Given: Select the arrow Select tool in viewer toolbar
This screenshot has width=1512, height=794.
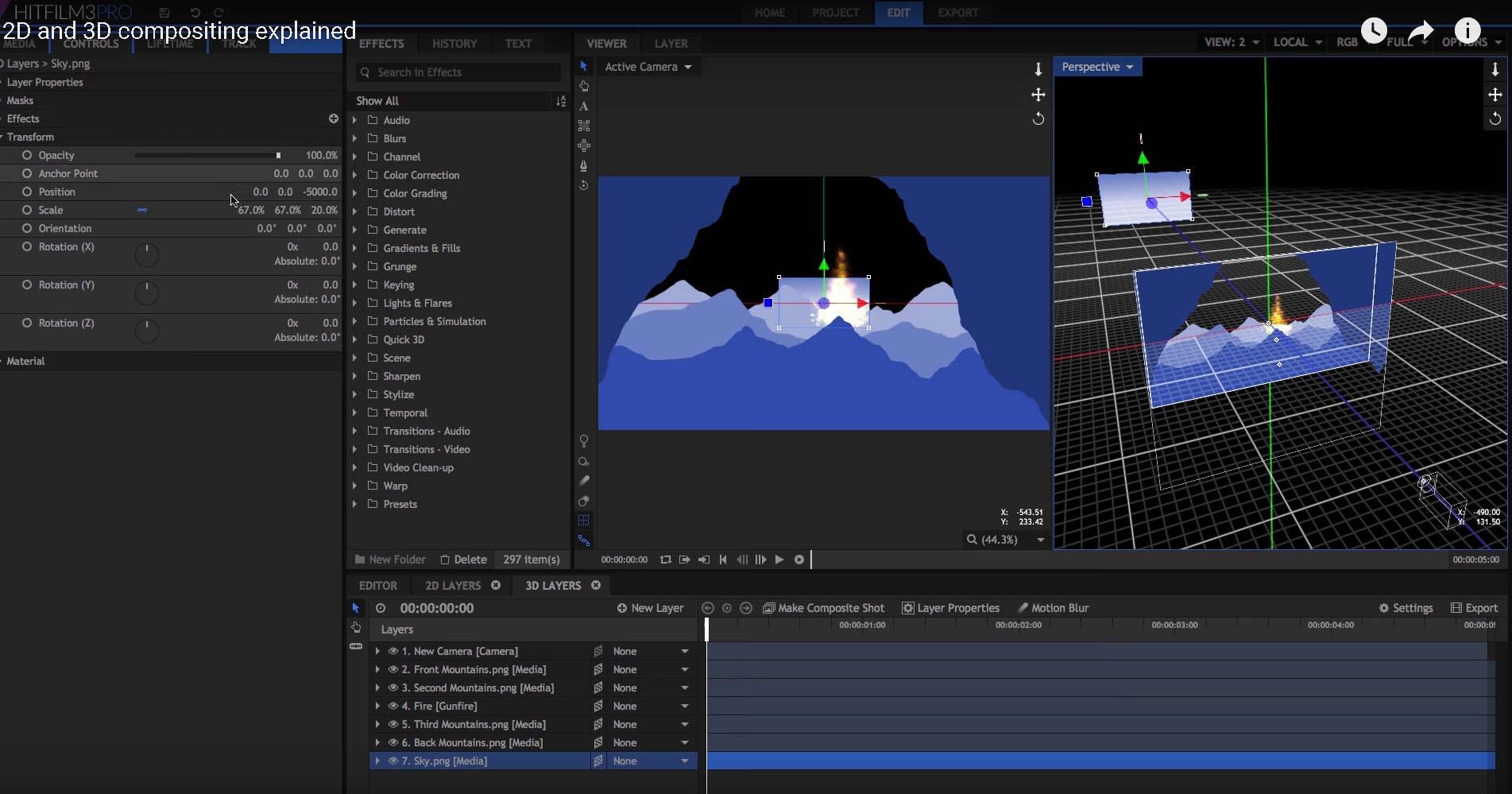Looking at the screenshot, I should coord(583,66).
